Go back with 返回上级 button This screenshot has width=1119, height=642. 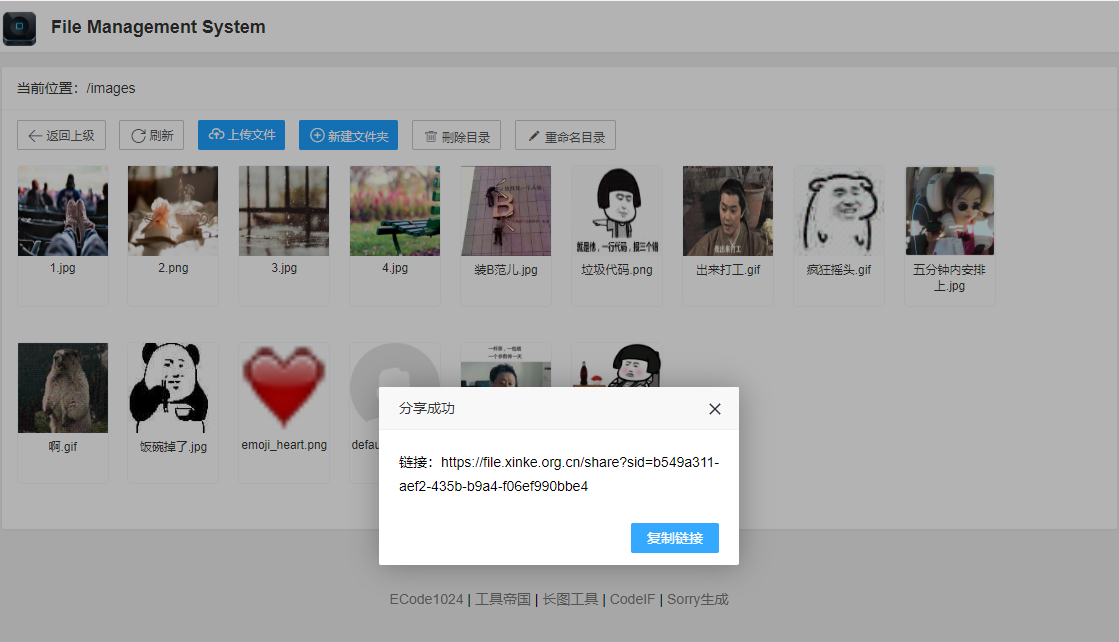[61, 136]
